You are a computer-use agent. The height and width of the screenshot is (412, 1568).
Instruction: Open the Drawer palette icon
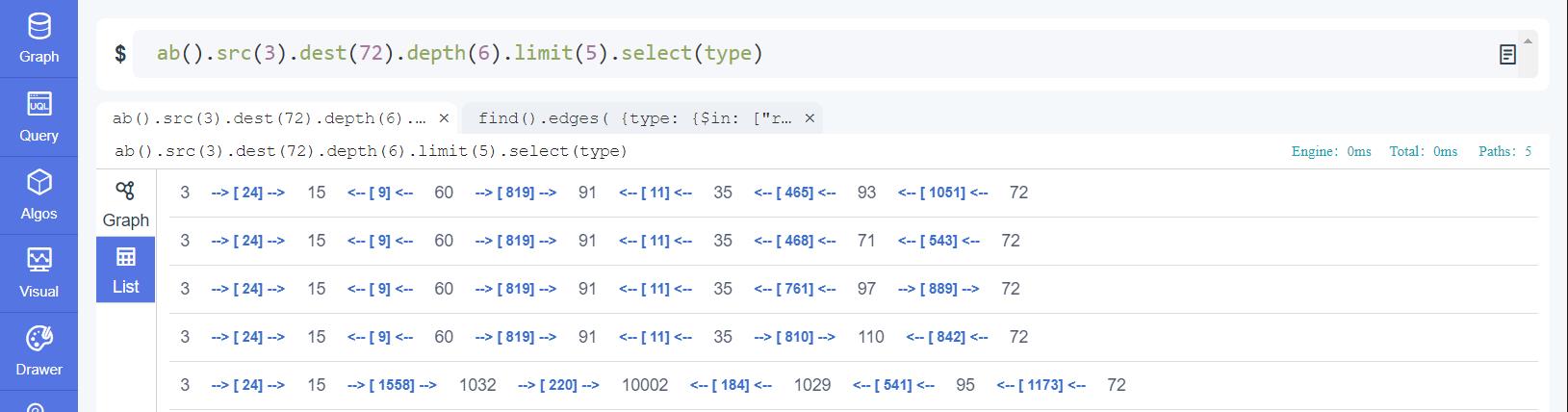(x=39, y=338)
